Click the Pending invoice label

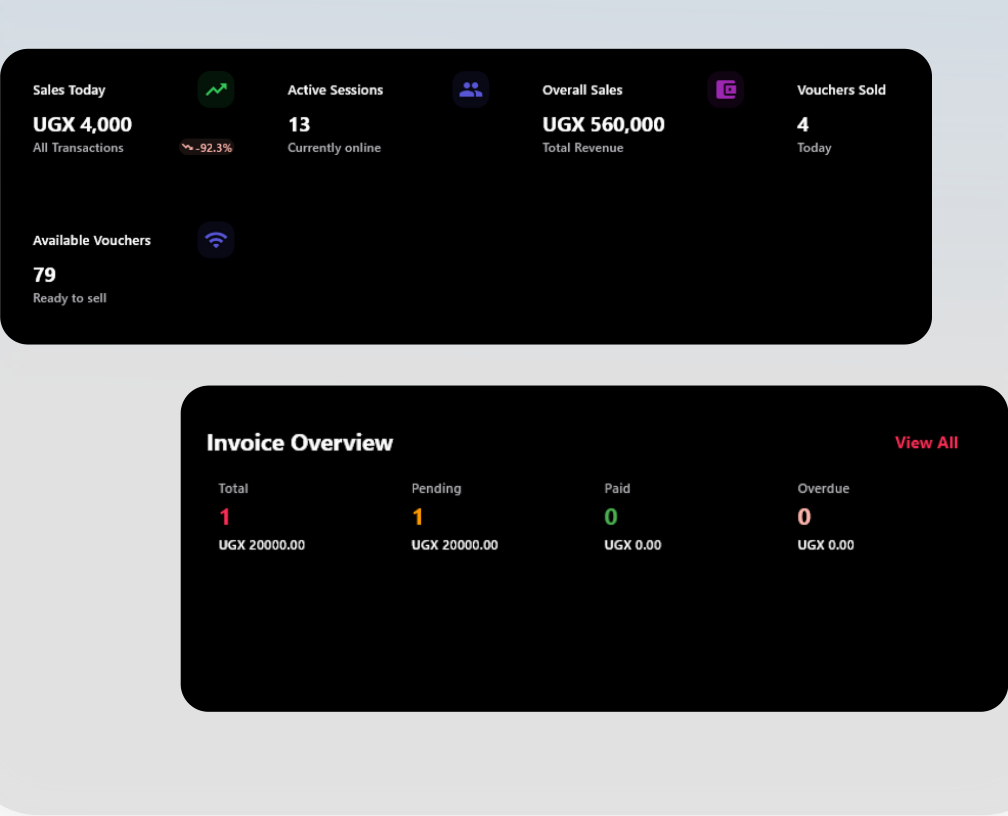coord(436,488)
